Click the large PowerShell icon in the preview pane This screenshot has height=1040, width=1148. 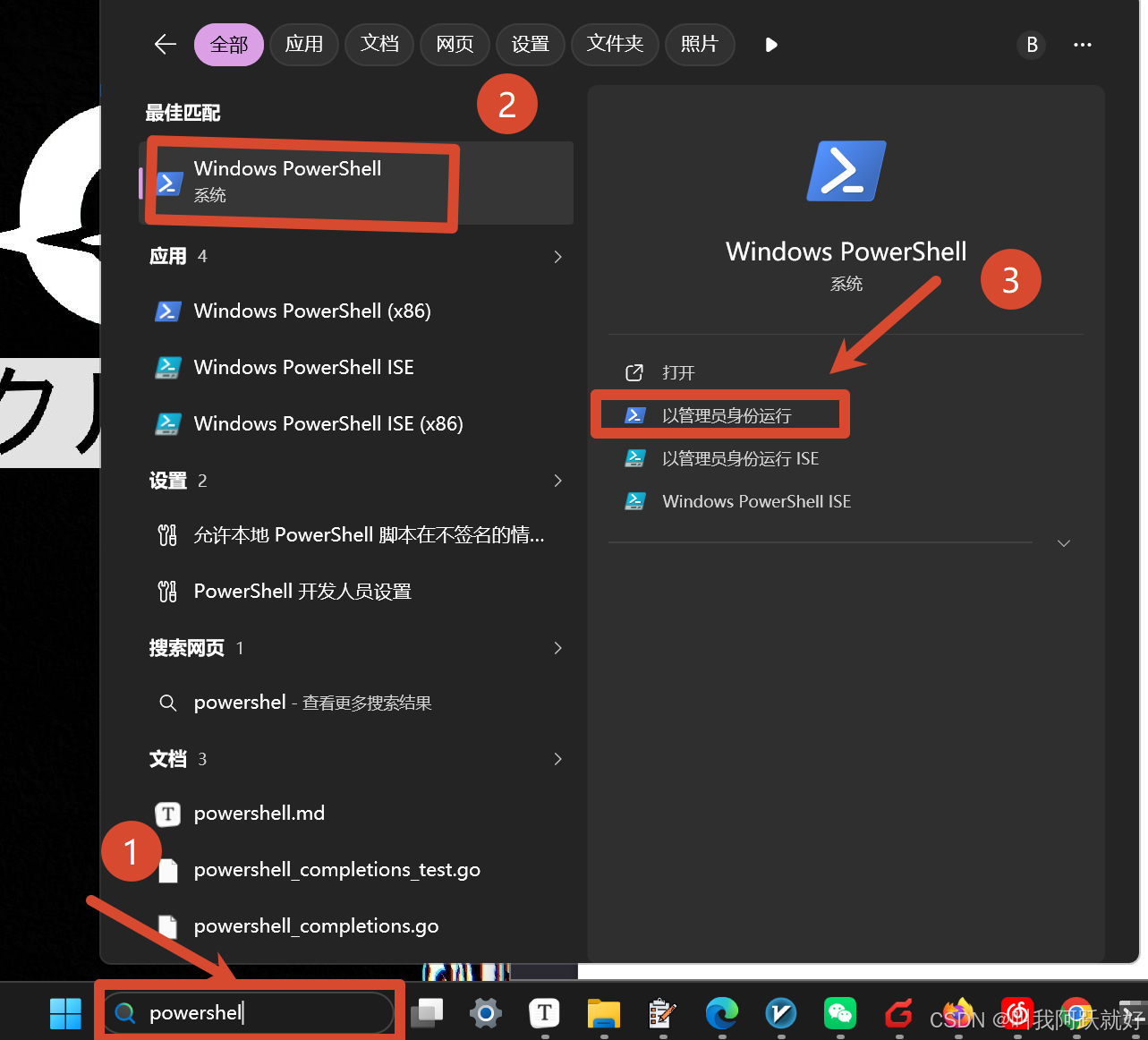846,171
